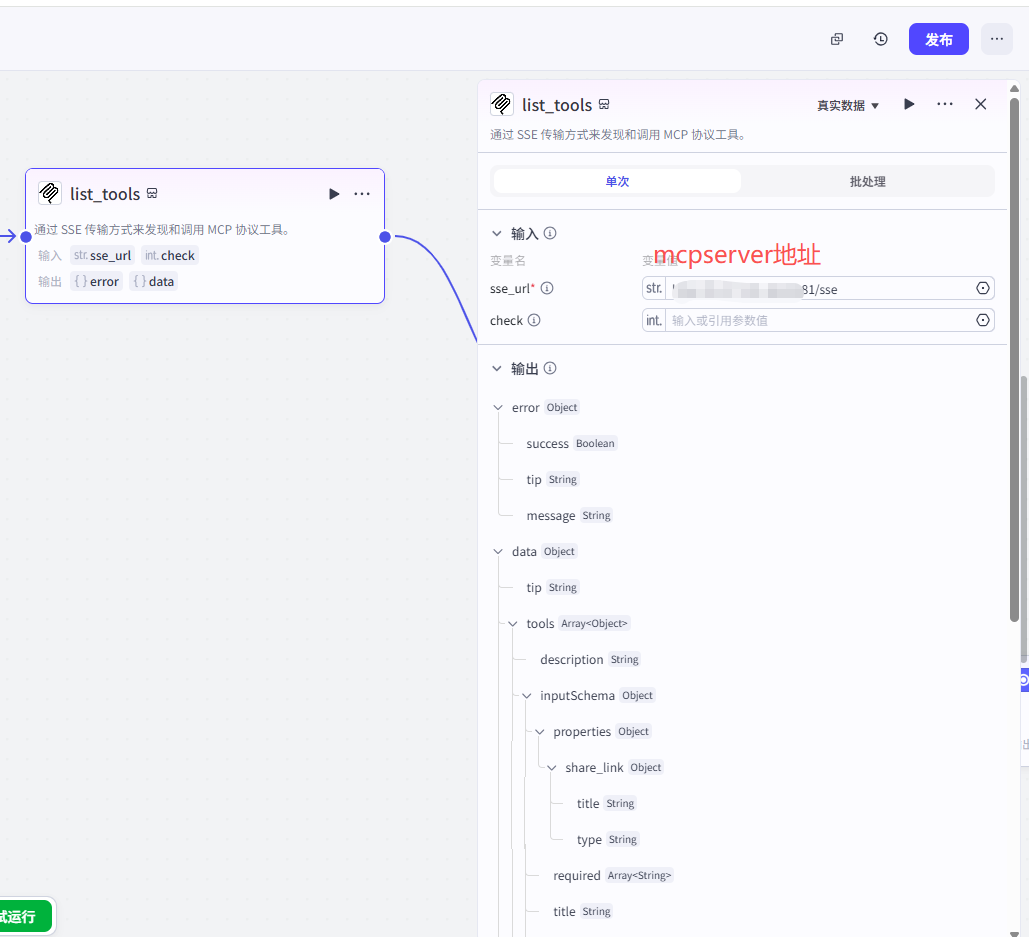
Task: Select the 单次 tab
Action: pos(617,181)
